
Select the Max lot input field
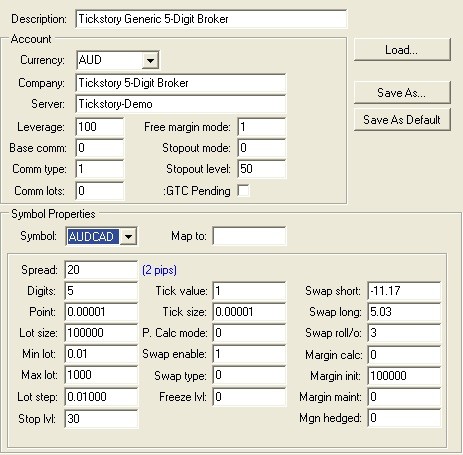coord(101,375)
